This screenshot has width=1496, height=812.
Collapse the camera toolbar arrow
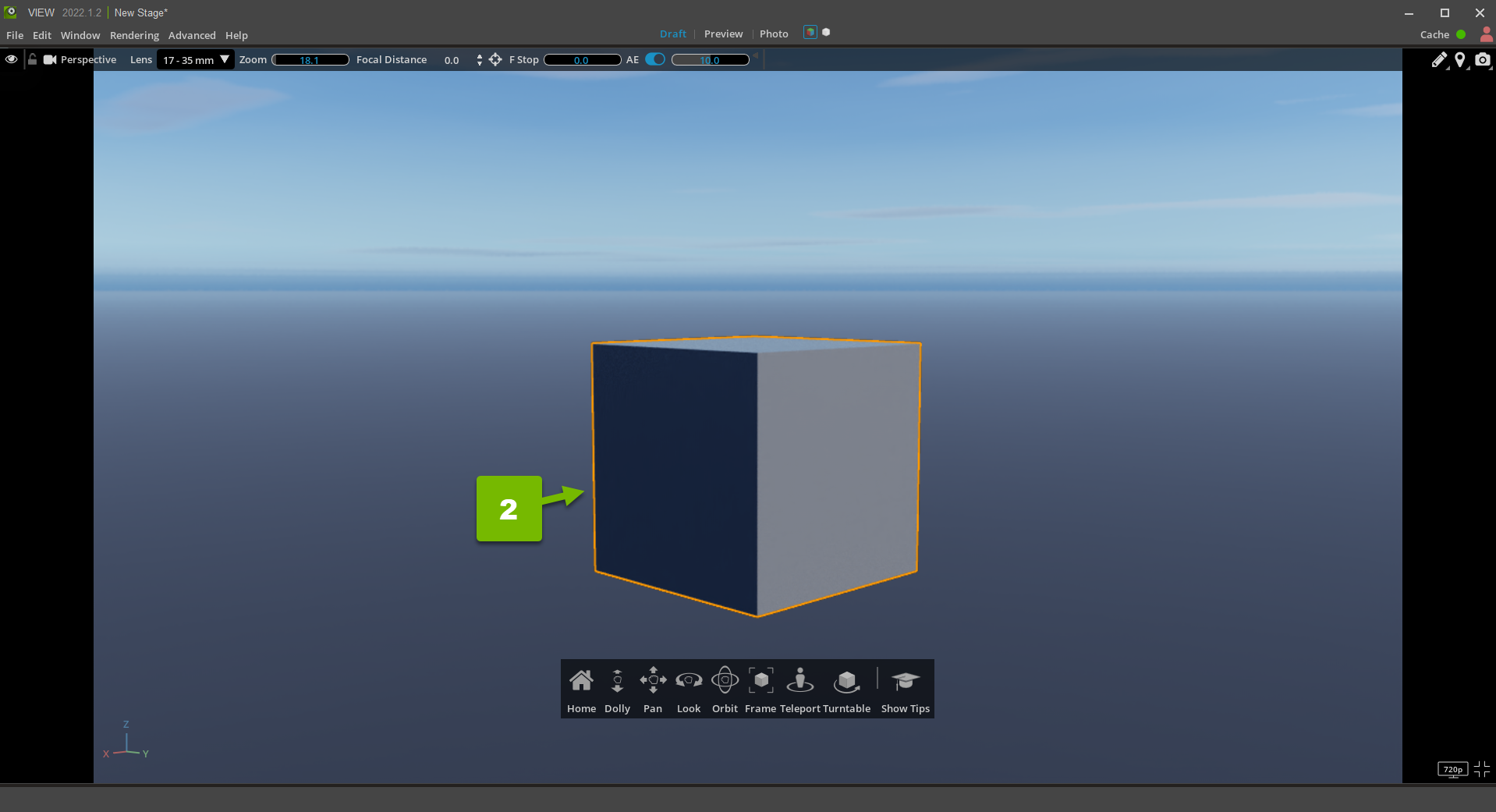pyautogui.click(x=756, y=55)
